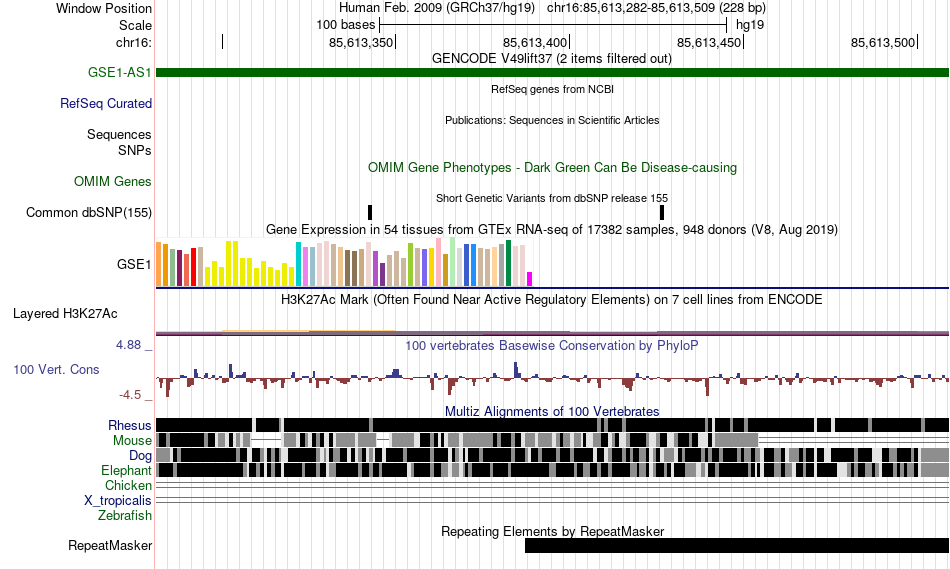Click the Sequences SNPs track label
The width and height of the screenshot is (950, 569).
tap(119, 142)
